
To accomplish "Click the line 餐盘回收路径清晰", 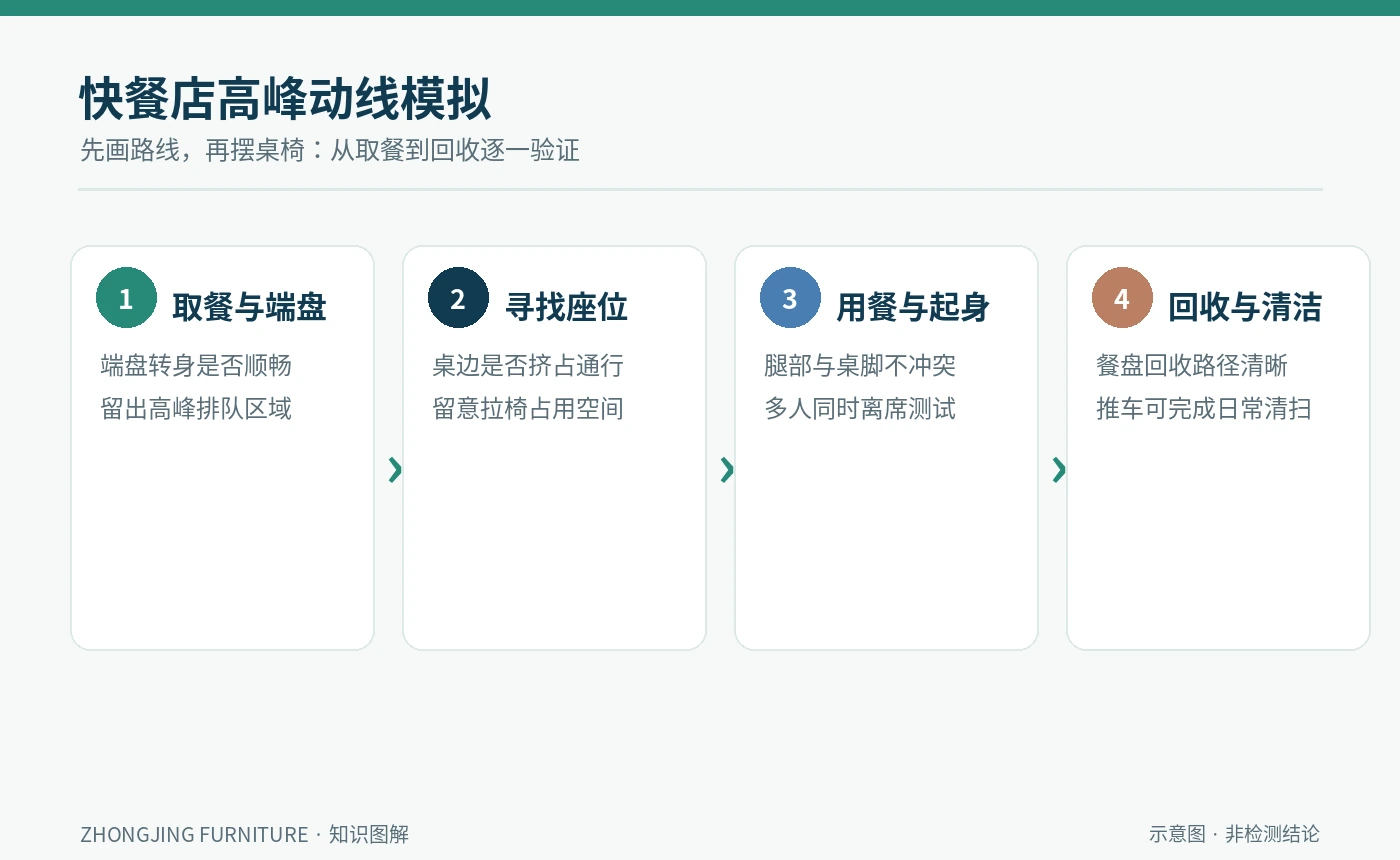I will click(1192, 366).
